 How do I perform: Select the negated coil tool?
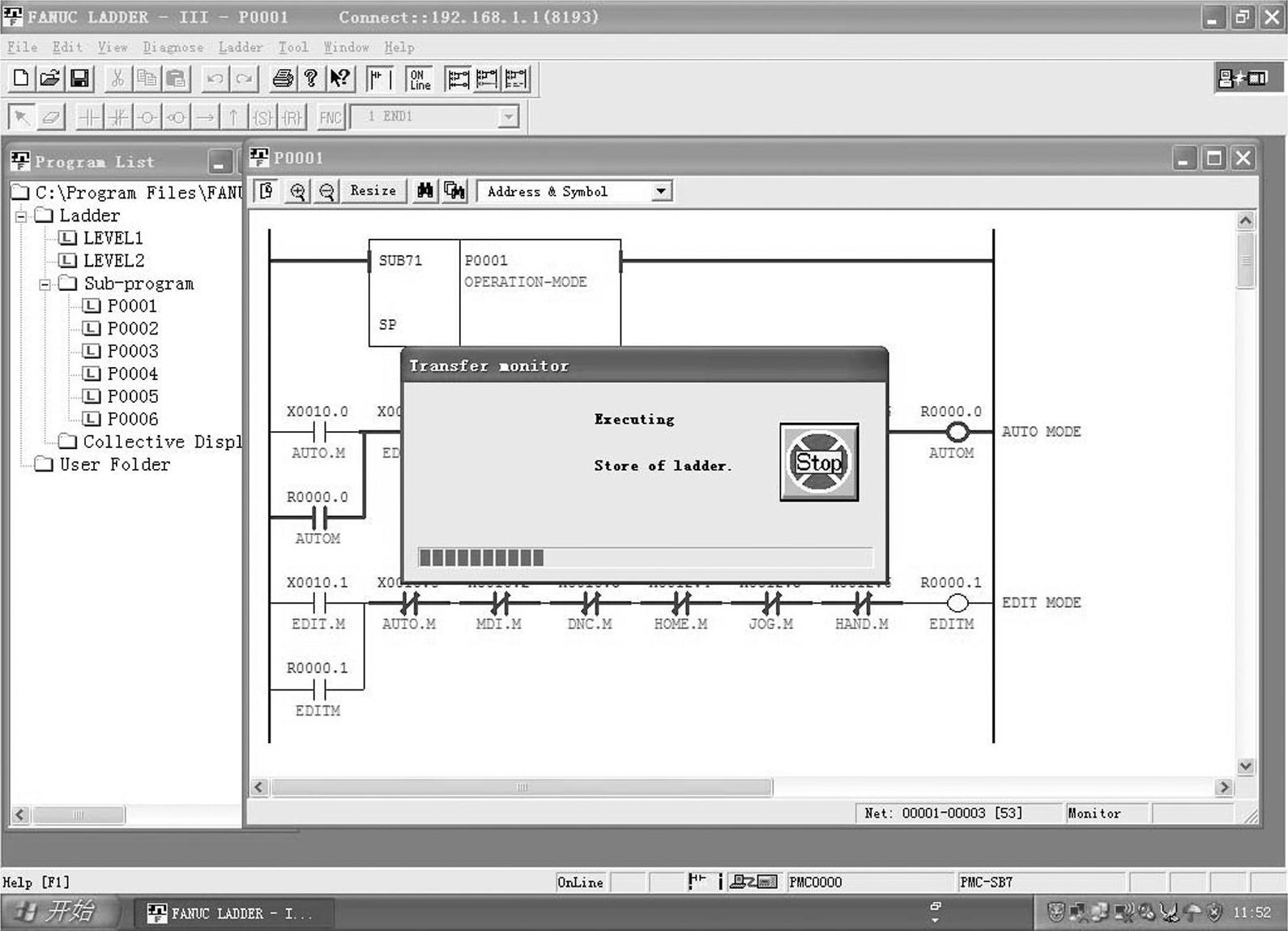tap(176, 117)
